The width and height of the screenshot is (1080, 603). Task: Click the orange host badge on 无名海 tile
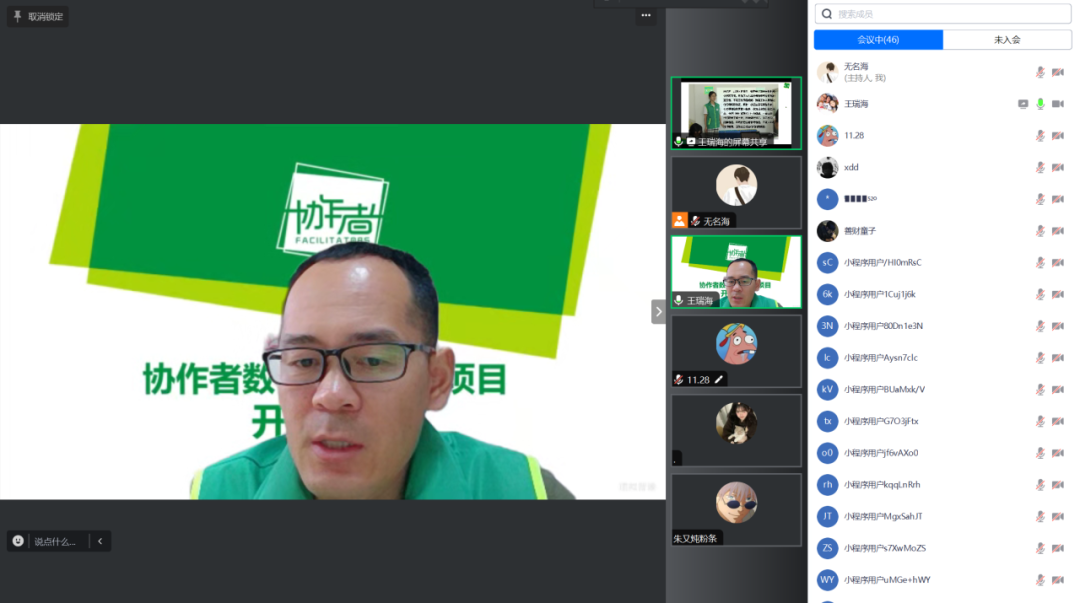pos(680,221)
